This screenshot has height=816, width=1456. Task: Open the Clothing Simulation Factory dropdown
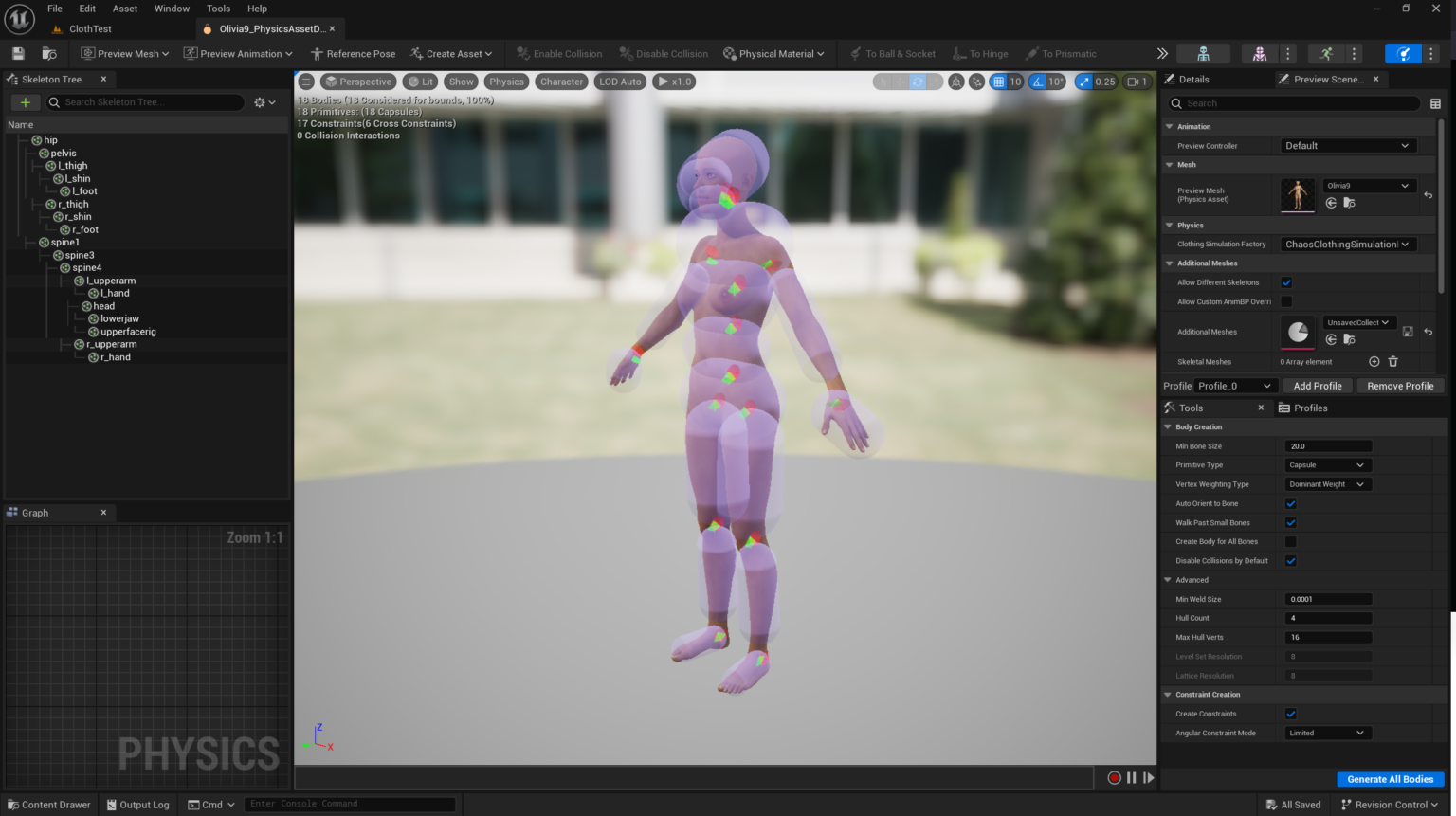tap(1348, 244)
